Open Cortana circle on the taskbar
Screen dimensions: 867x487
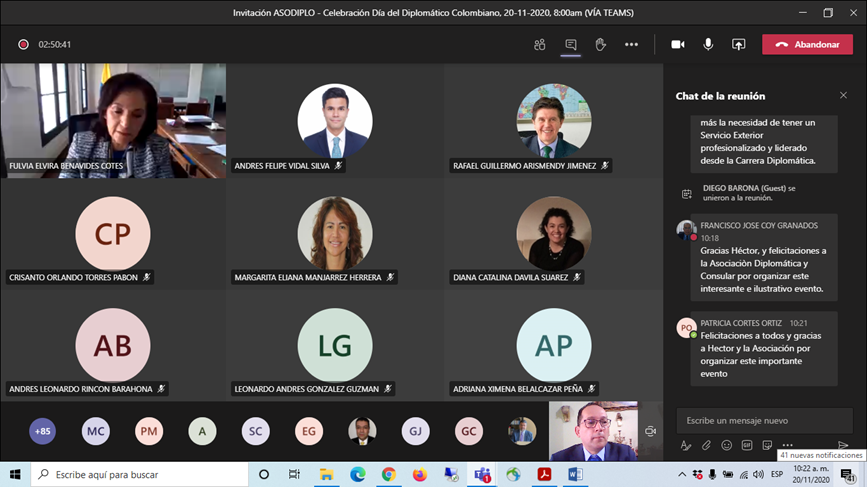[x=264, y=475]
